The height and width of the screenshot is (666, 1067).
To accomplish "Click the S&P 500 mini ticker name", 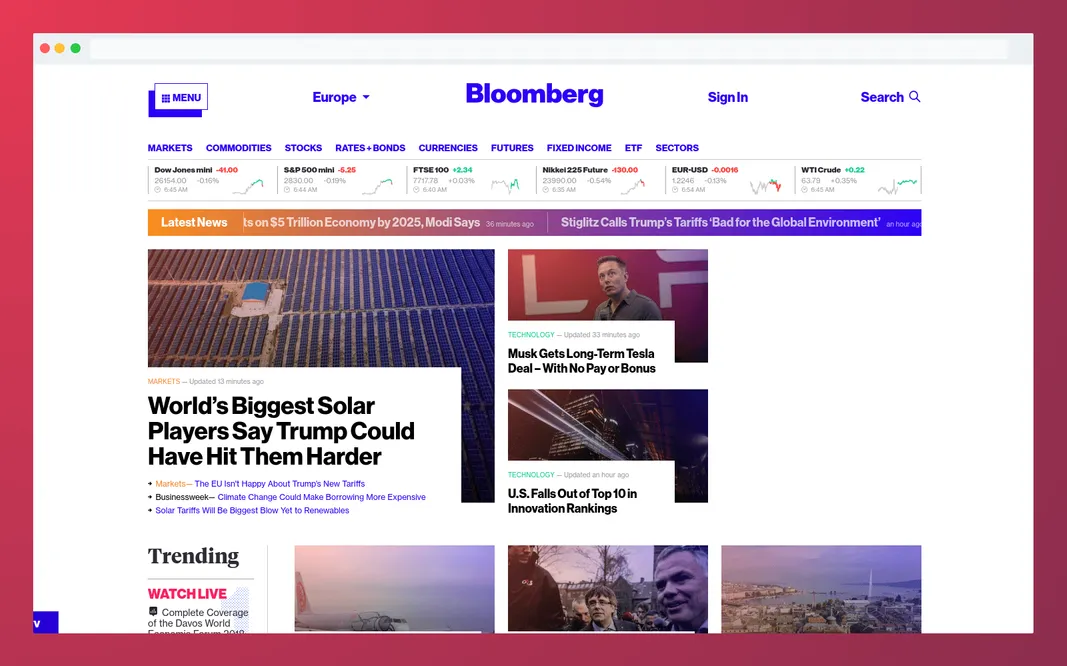I will coord(309,170).
